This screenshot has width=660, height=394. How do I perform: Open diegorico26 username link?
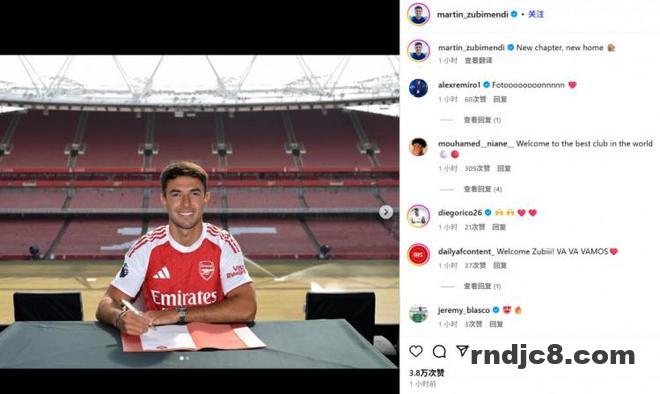(460, 213)
